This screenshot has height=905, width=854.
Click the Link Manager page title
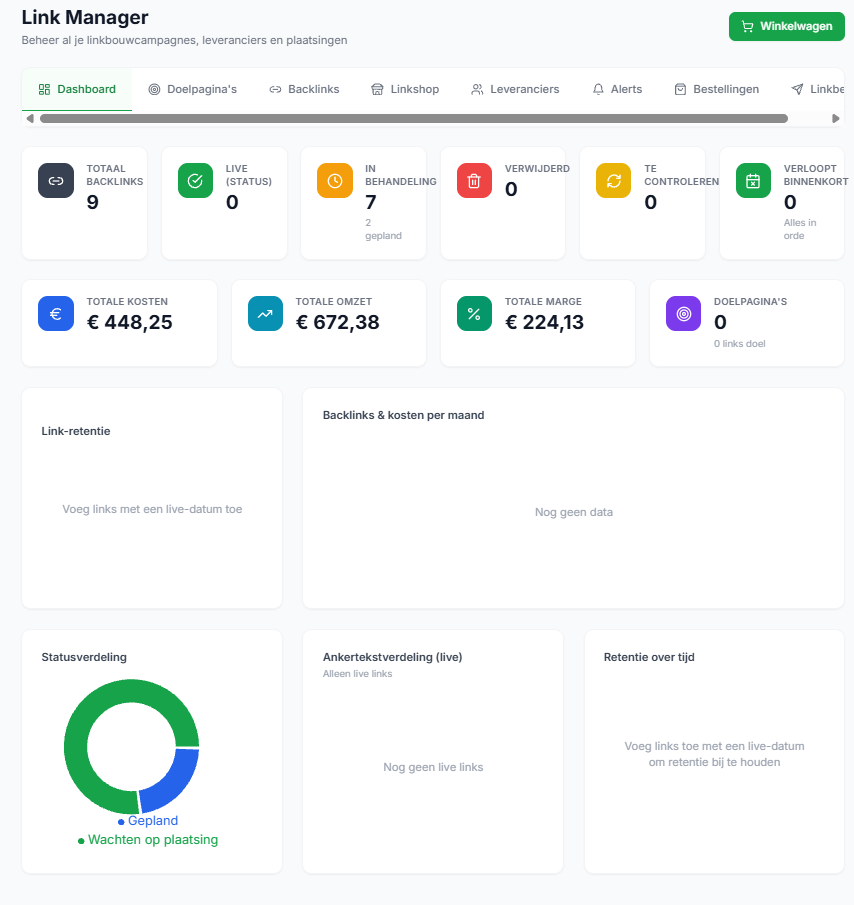(85, 17)
